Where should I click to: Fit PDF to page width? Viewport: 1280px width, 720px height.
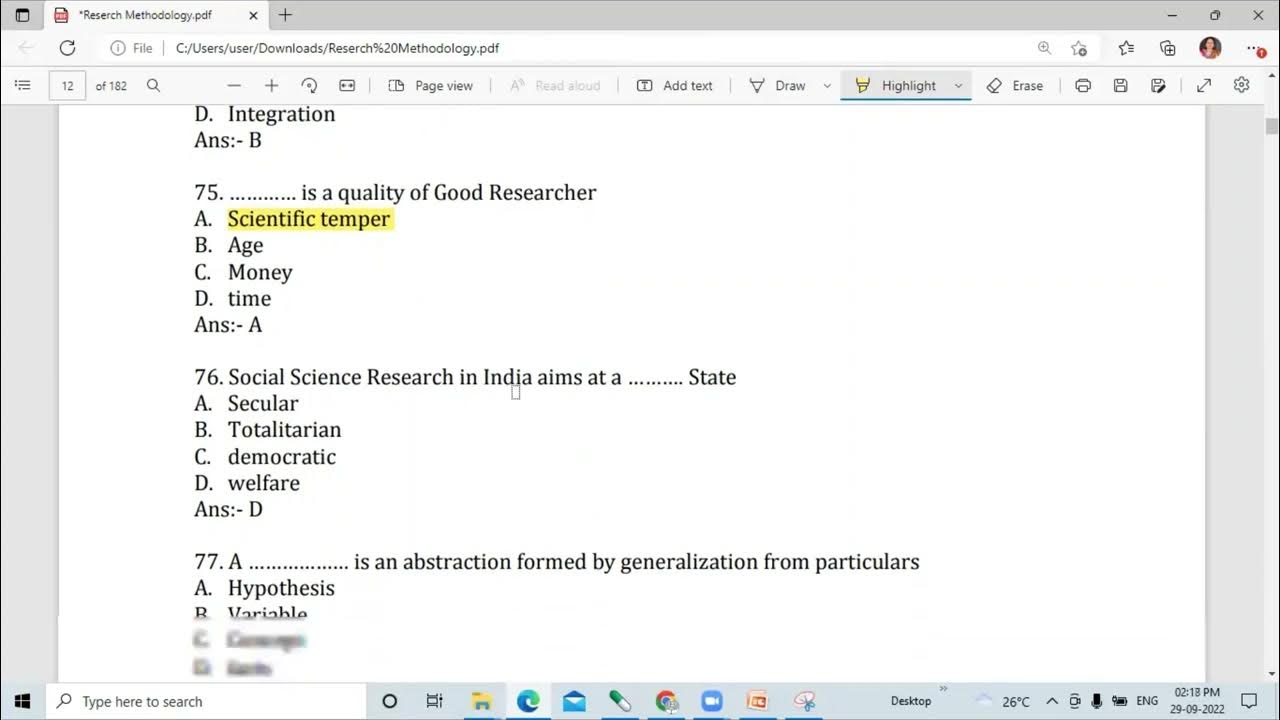coord(347,86)
